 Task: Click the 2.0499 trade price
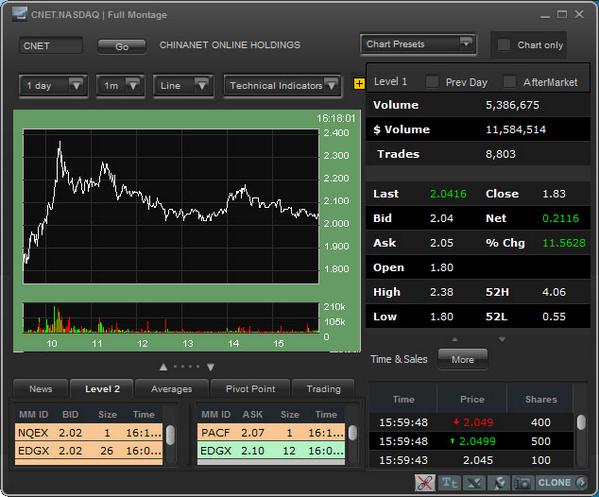tap(477, 441)
